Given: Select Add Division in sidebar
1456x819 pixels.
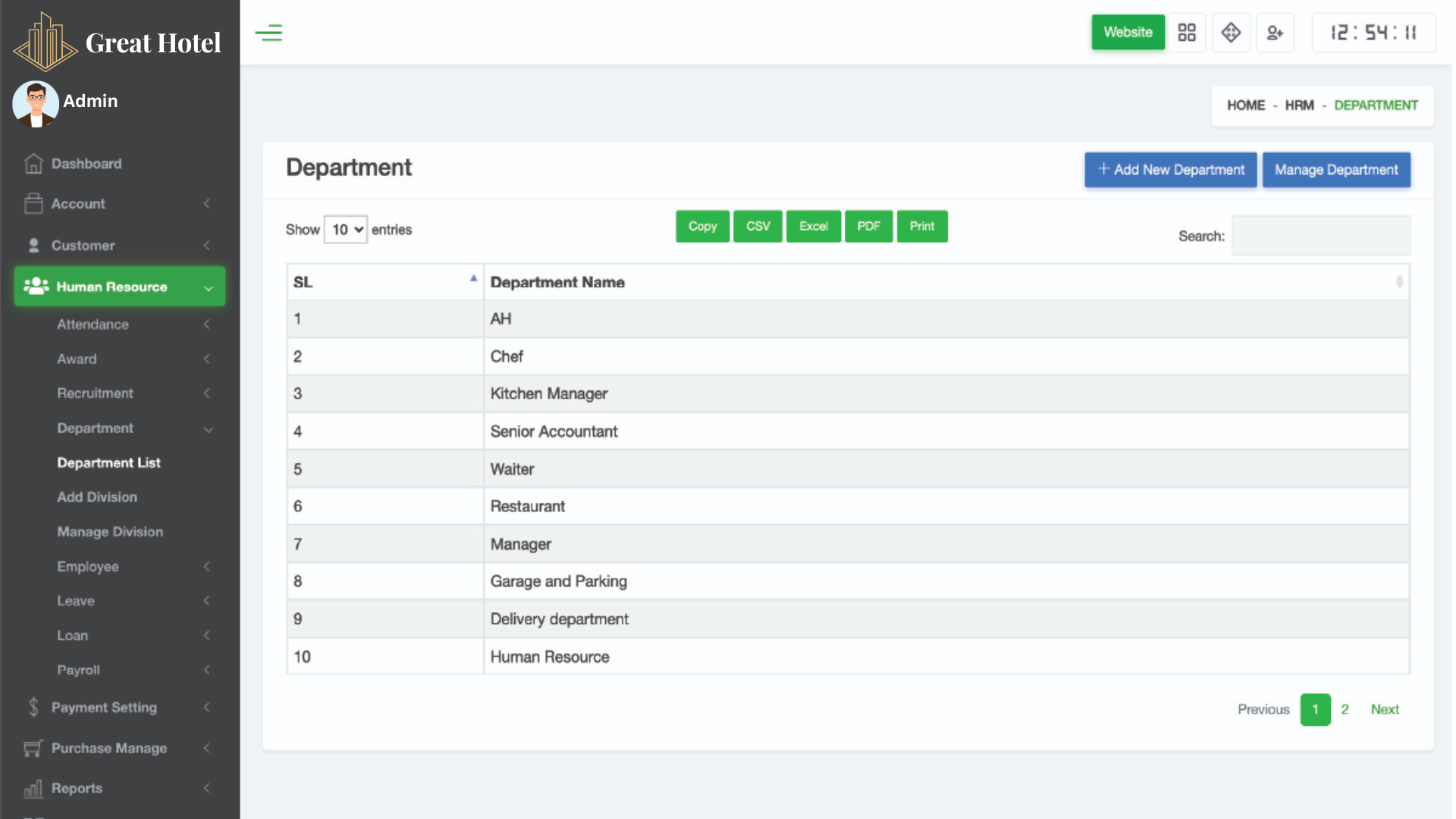Looking at the screenshot, I should tap(97, 497).
